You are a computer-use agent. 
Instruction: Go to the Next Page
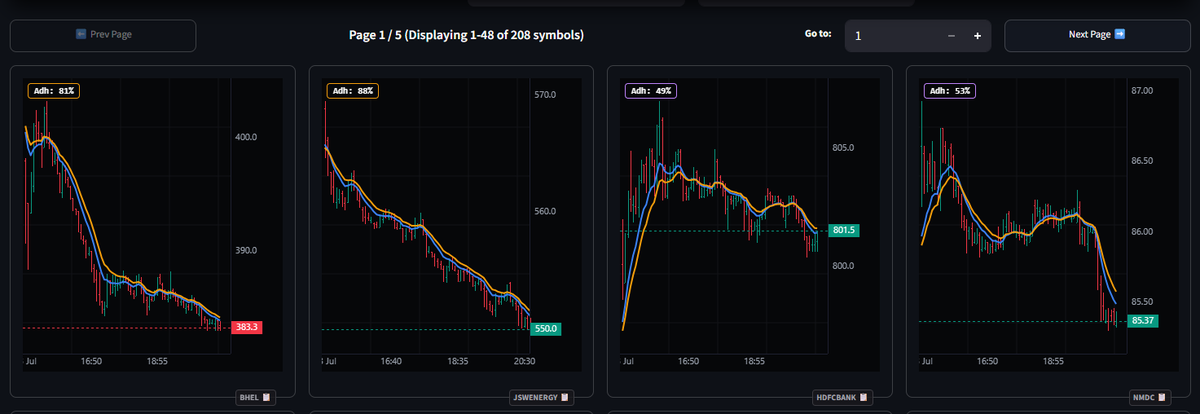(1097, 35)
